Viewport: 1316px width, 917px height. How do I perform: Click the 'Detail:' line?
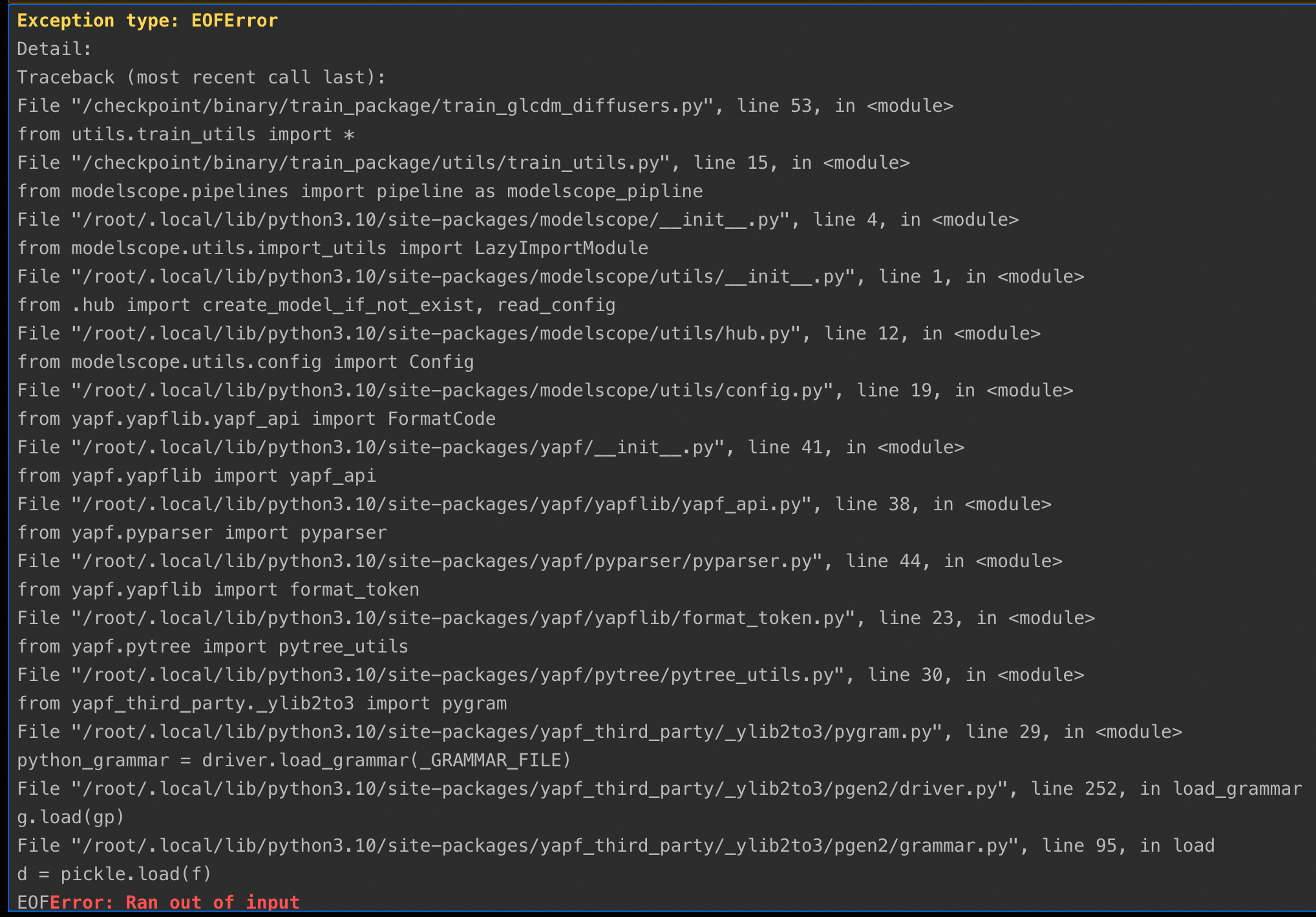(54, 49)
